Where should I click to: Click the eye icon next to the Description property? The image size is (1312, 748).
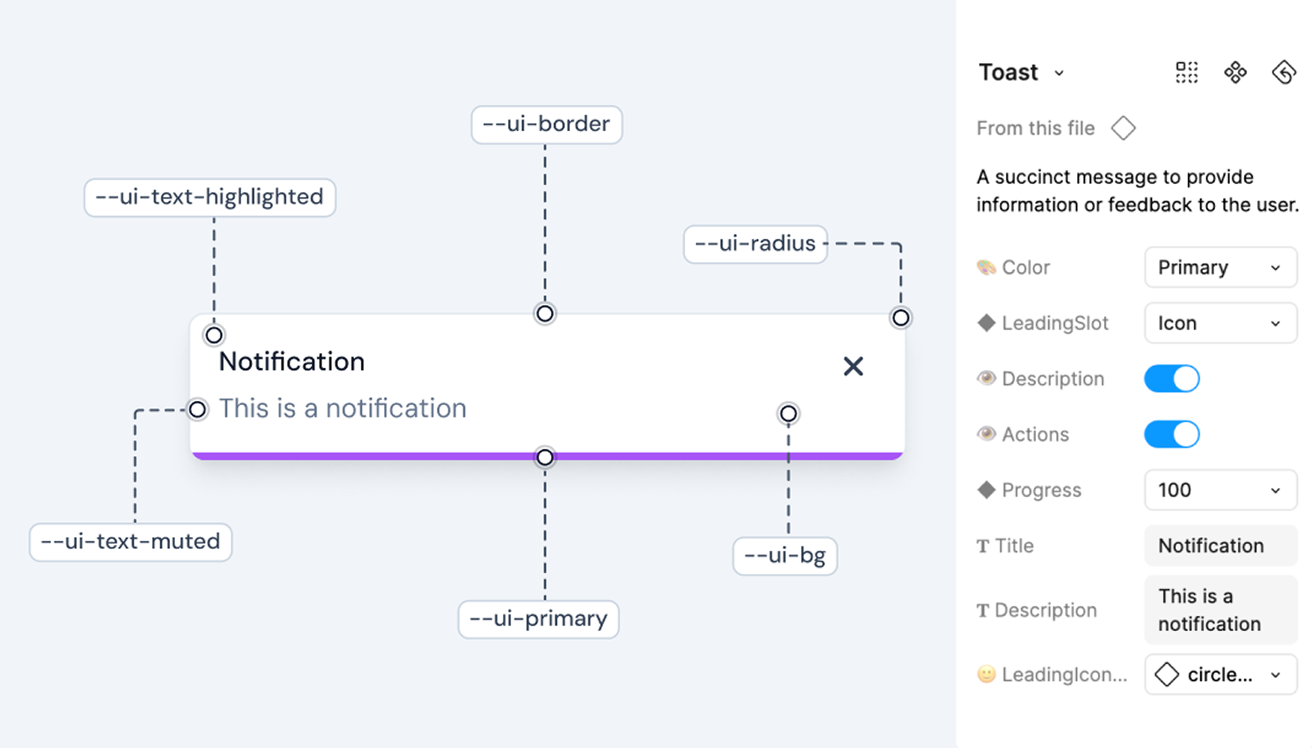(x=986, y=378)
